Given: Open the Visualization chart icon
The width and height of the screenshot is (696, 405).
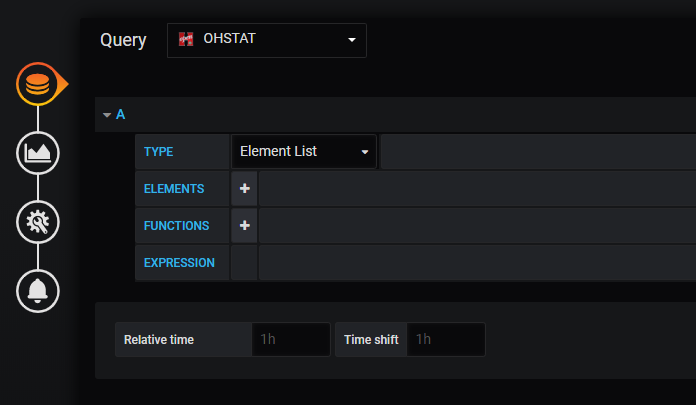Looking at the screenshot, I should point(38,153).
